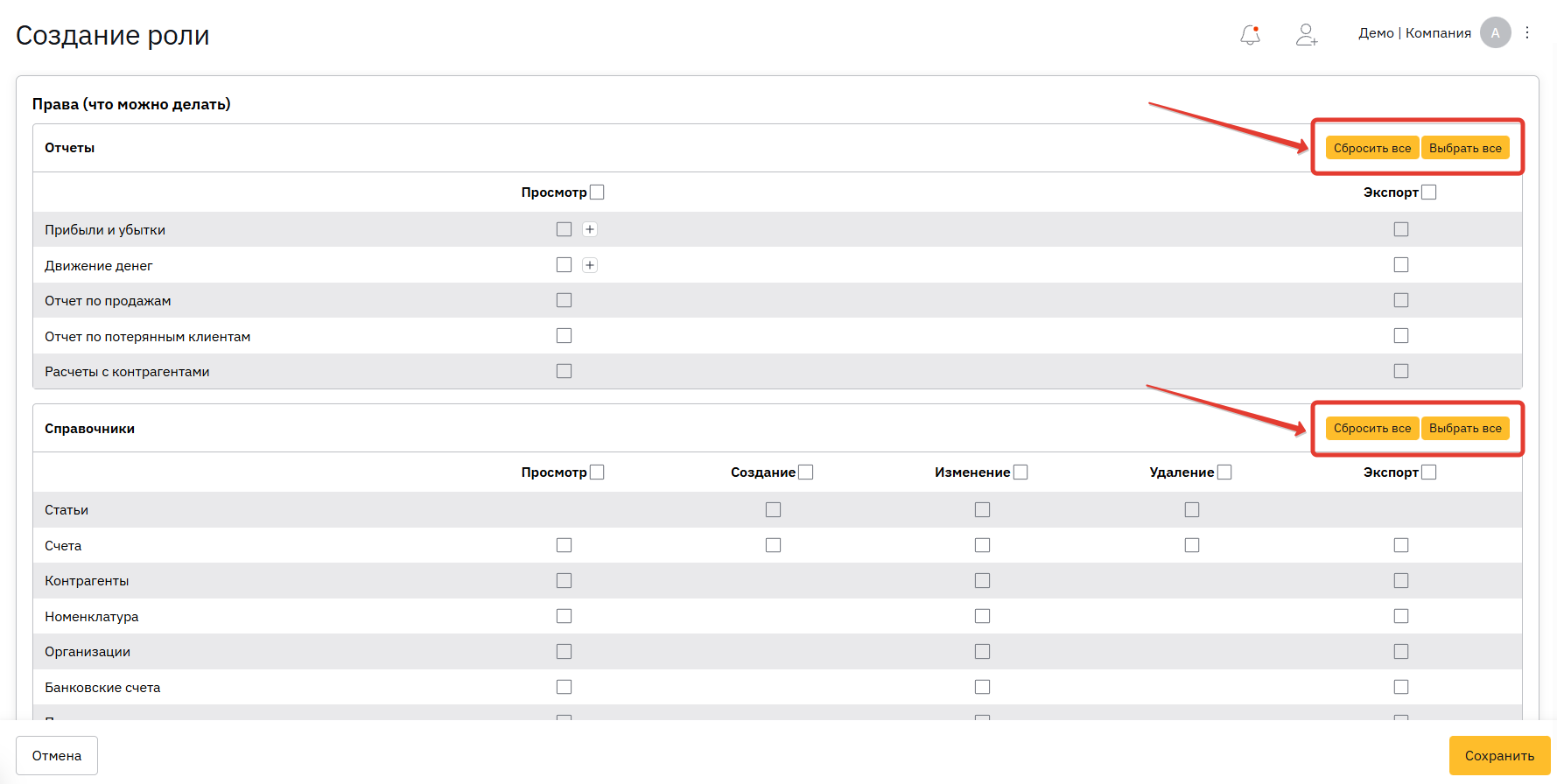Check Экспорт header checkbox in Отчеты
This screenshot has height=784, width=1557.
[1429, 192]
